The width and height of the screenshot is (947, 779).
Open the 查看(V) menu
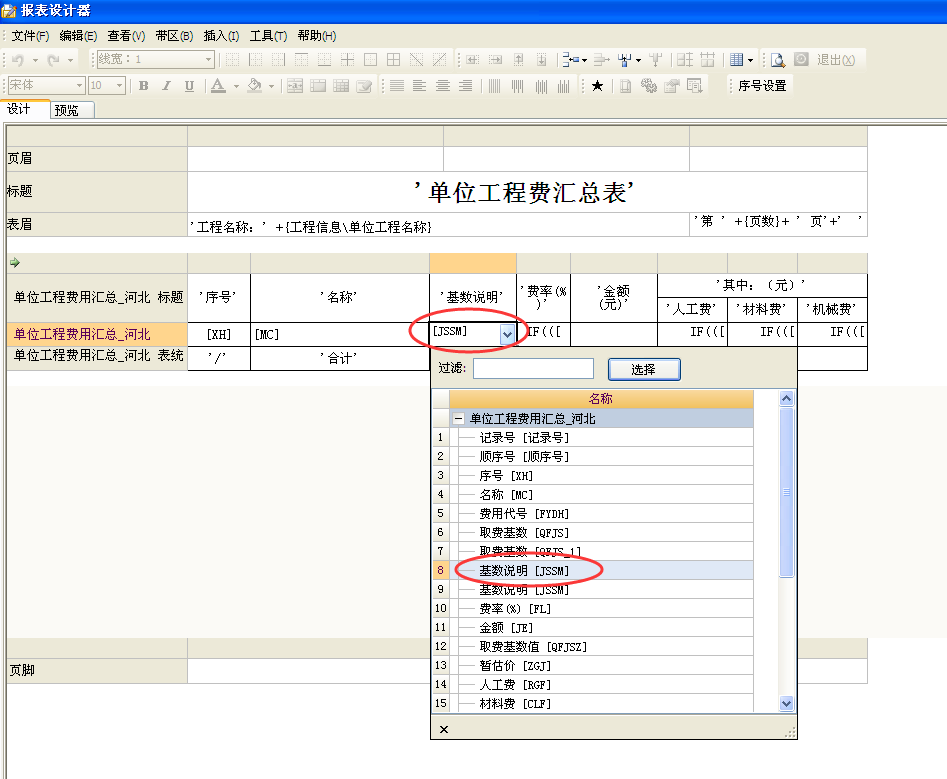click(x=126, y=36)
